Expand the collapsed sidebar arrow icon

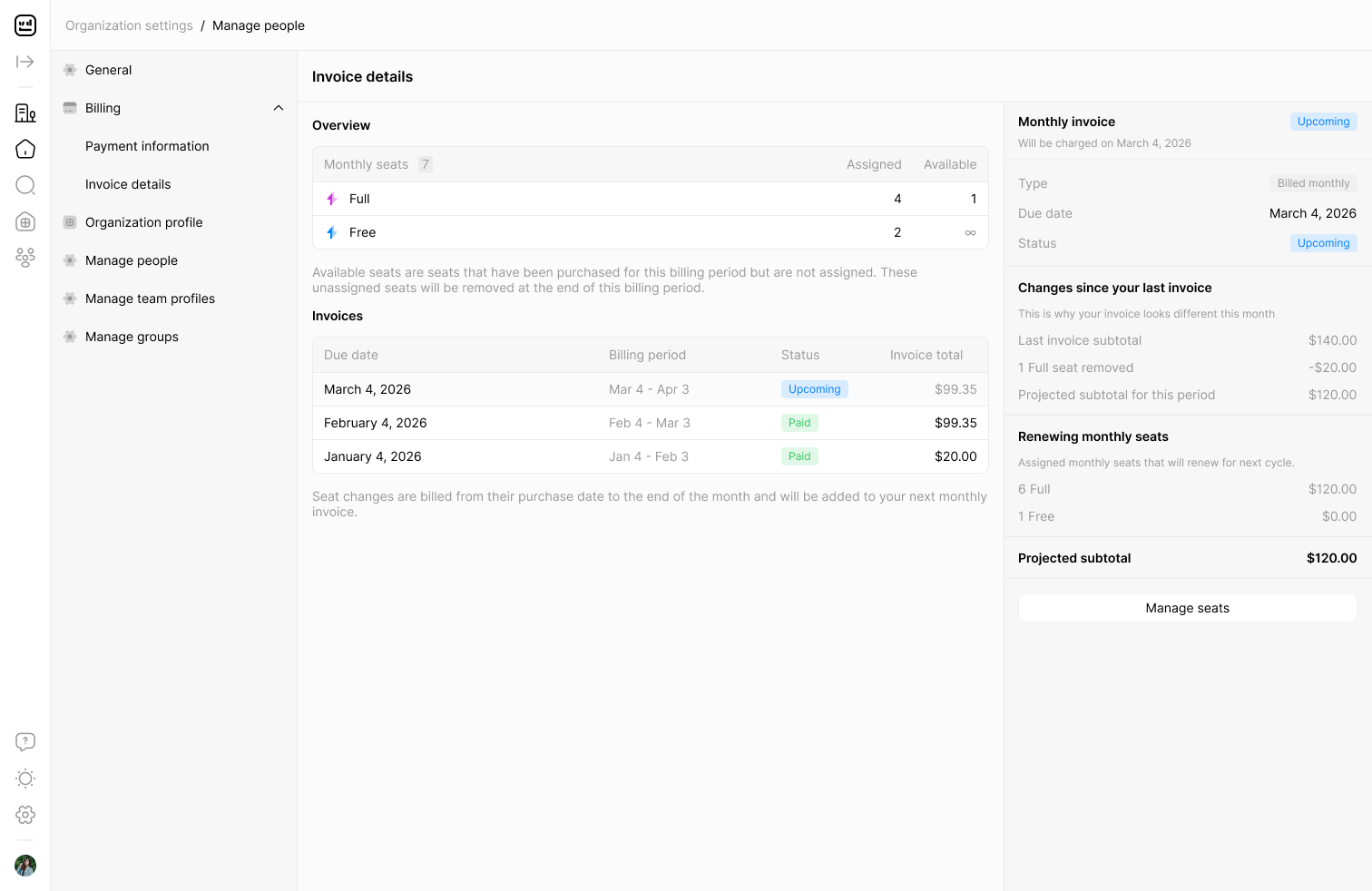(25, 62)
